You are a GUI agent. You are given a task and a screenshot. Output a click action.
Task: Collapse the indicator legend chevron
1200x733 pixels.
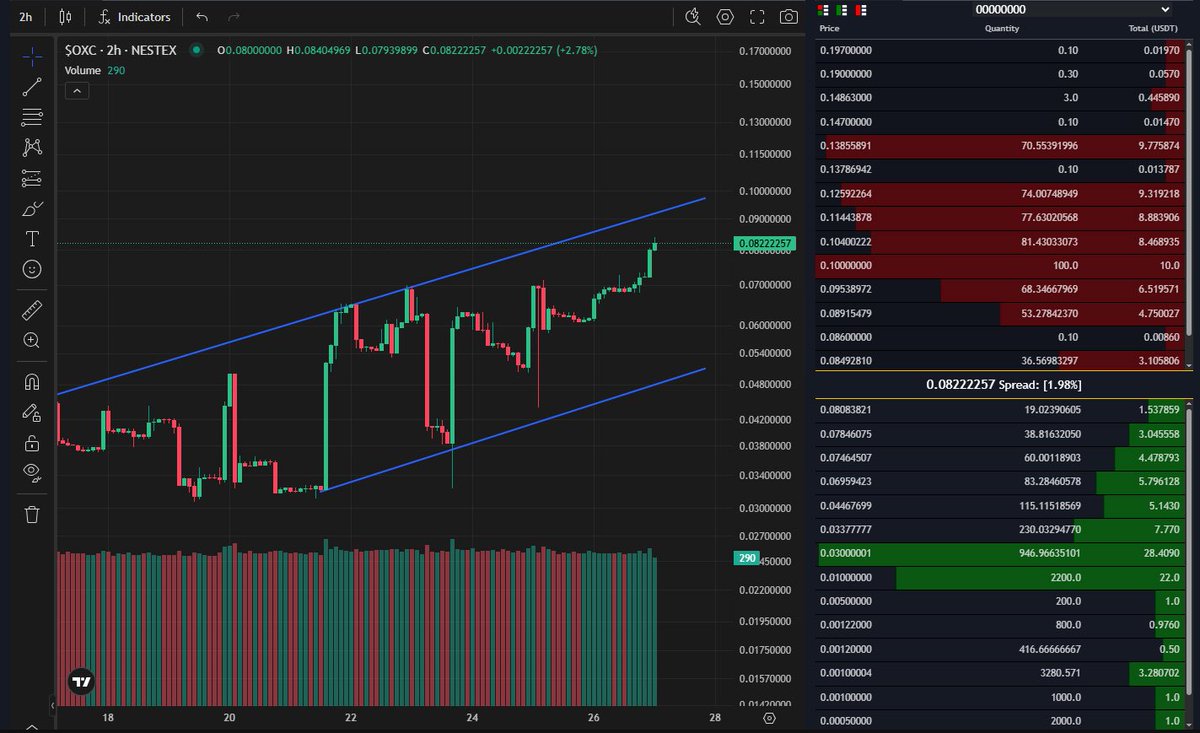point(77,91)
